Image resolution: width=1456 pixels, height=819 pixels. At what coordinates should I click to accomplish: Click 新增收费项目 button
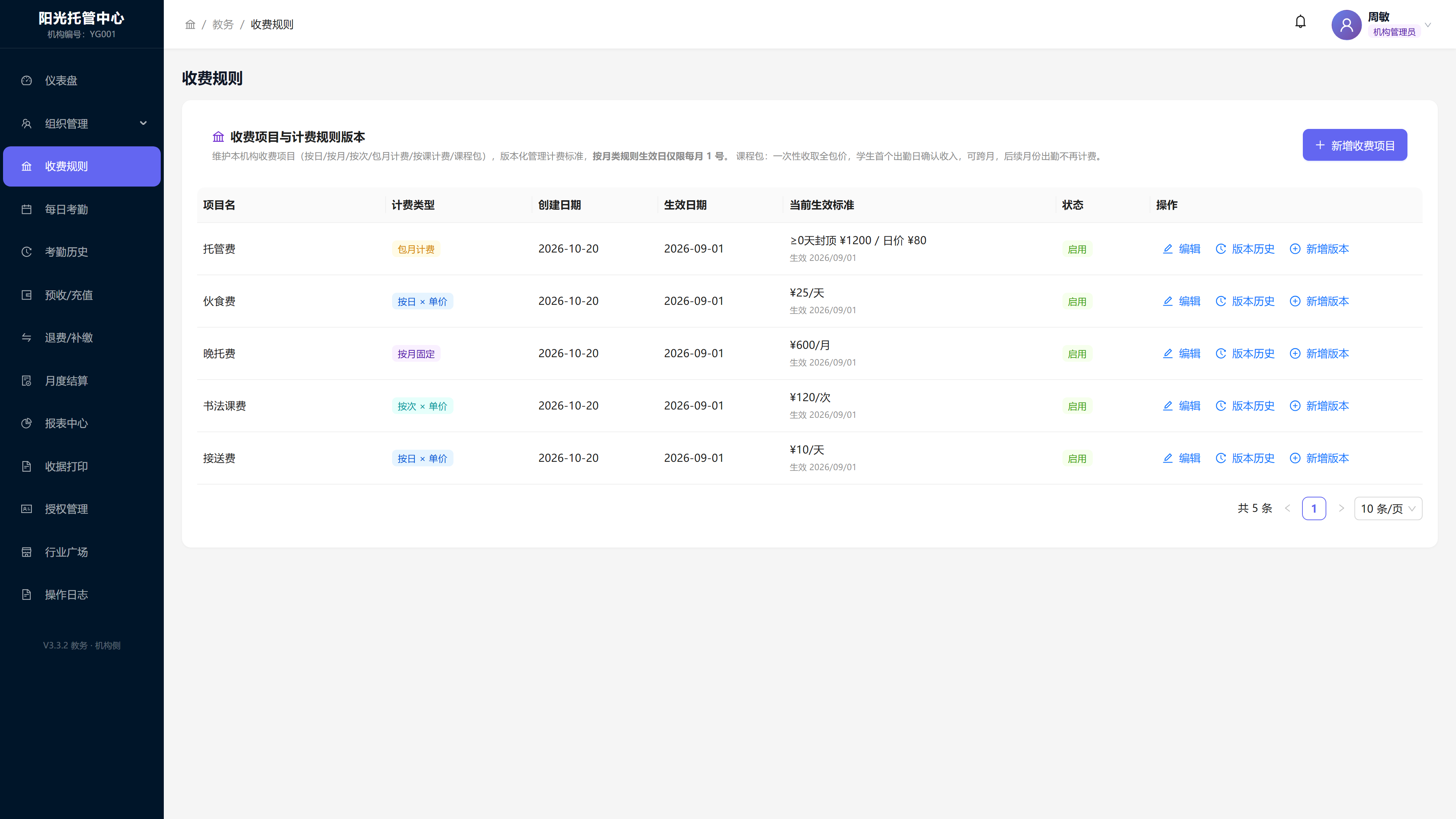1355,145
